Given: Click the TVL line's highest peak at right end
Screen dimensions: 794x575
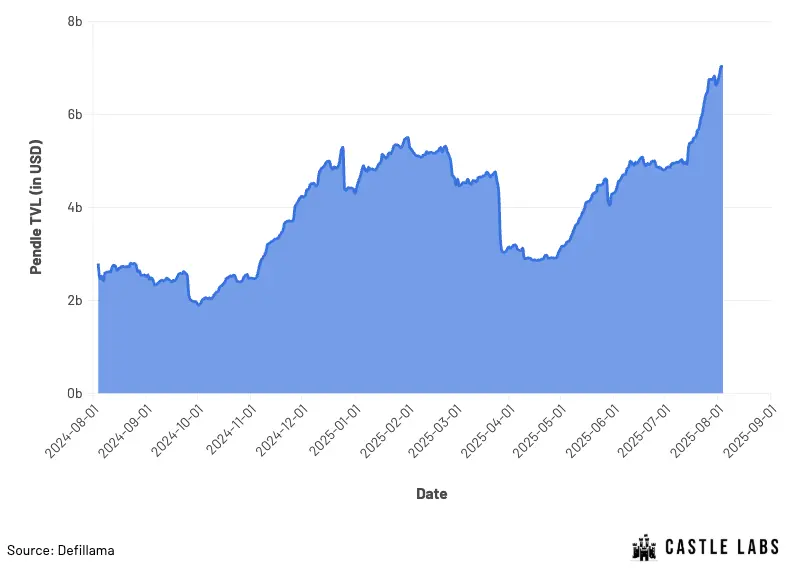Looking at the screenshot, I should 721,67.
